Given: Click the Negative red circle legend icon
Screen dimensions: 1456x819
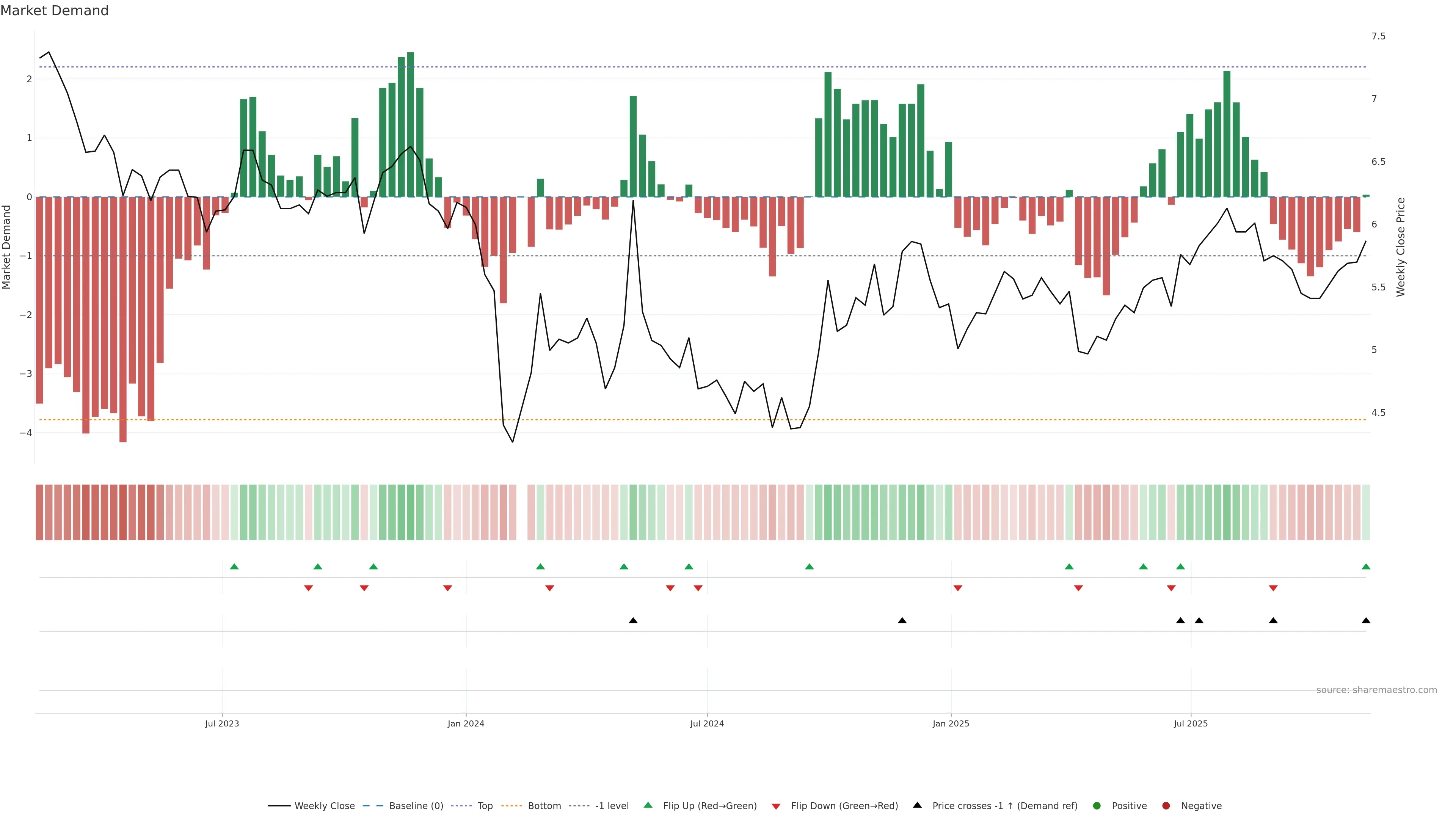Looking at the screenshot, I should [x=1166, y=806].
